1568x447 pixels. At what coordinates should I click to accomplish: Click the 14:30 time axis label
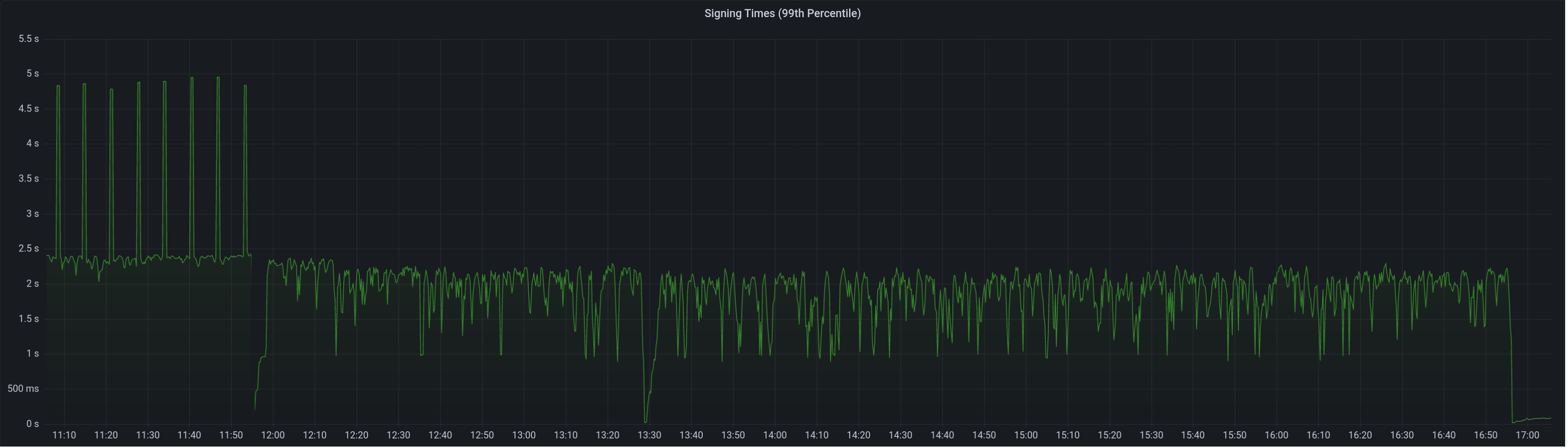click(900, 436)
